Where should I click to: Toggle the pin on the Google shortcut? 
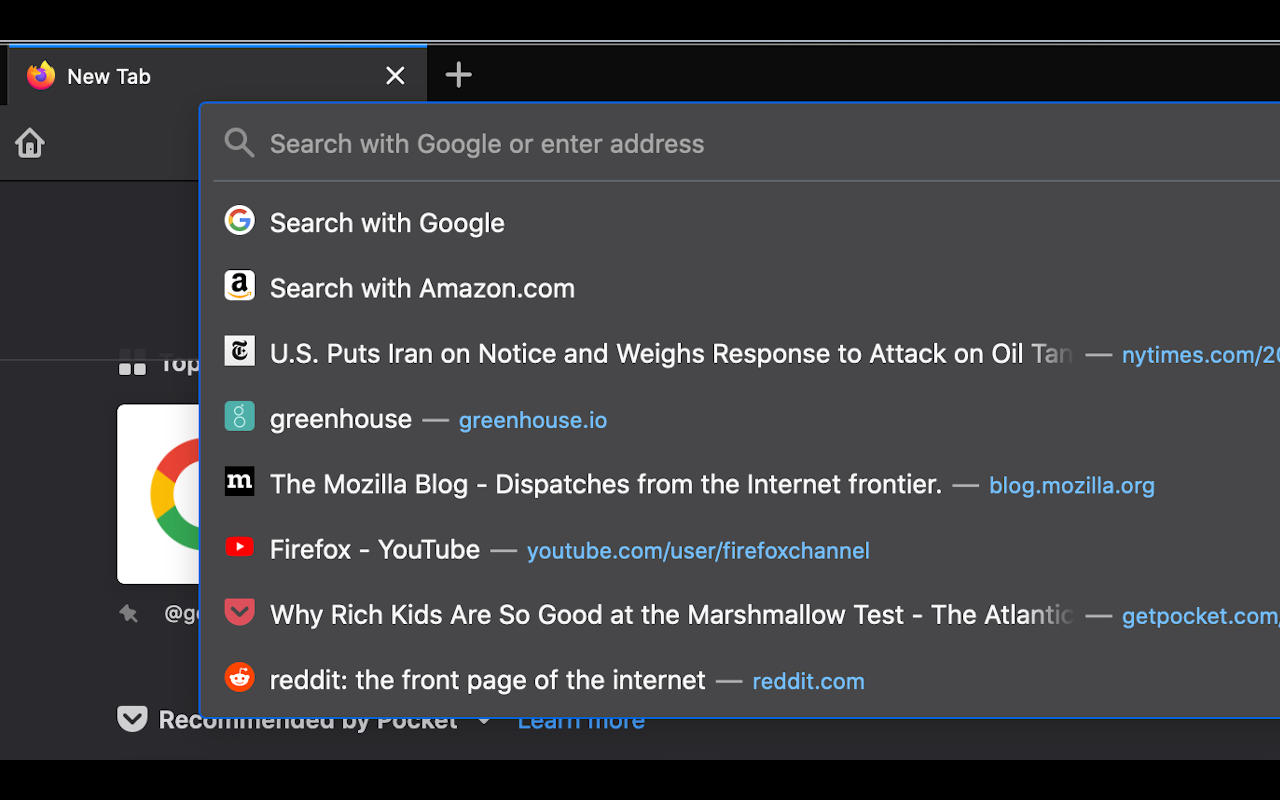pos(129,614)
